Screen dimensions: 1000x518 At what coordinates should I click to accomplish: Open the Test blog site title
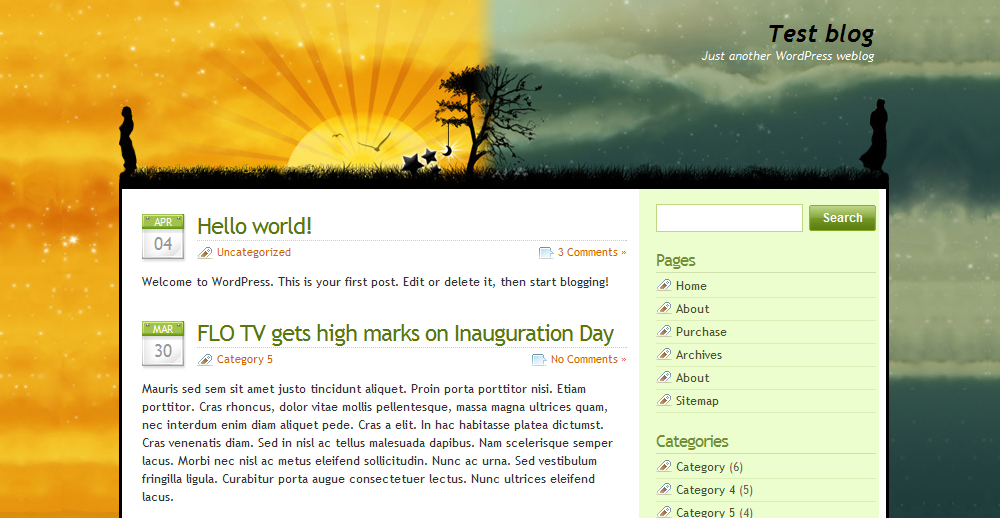click(821, 34)
